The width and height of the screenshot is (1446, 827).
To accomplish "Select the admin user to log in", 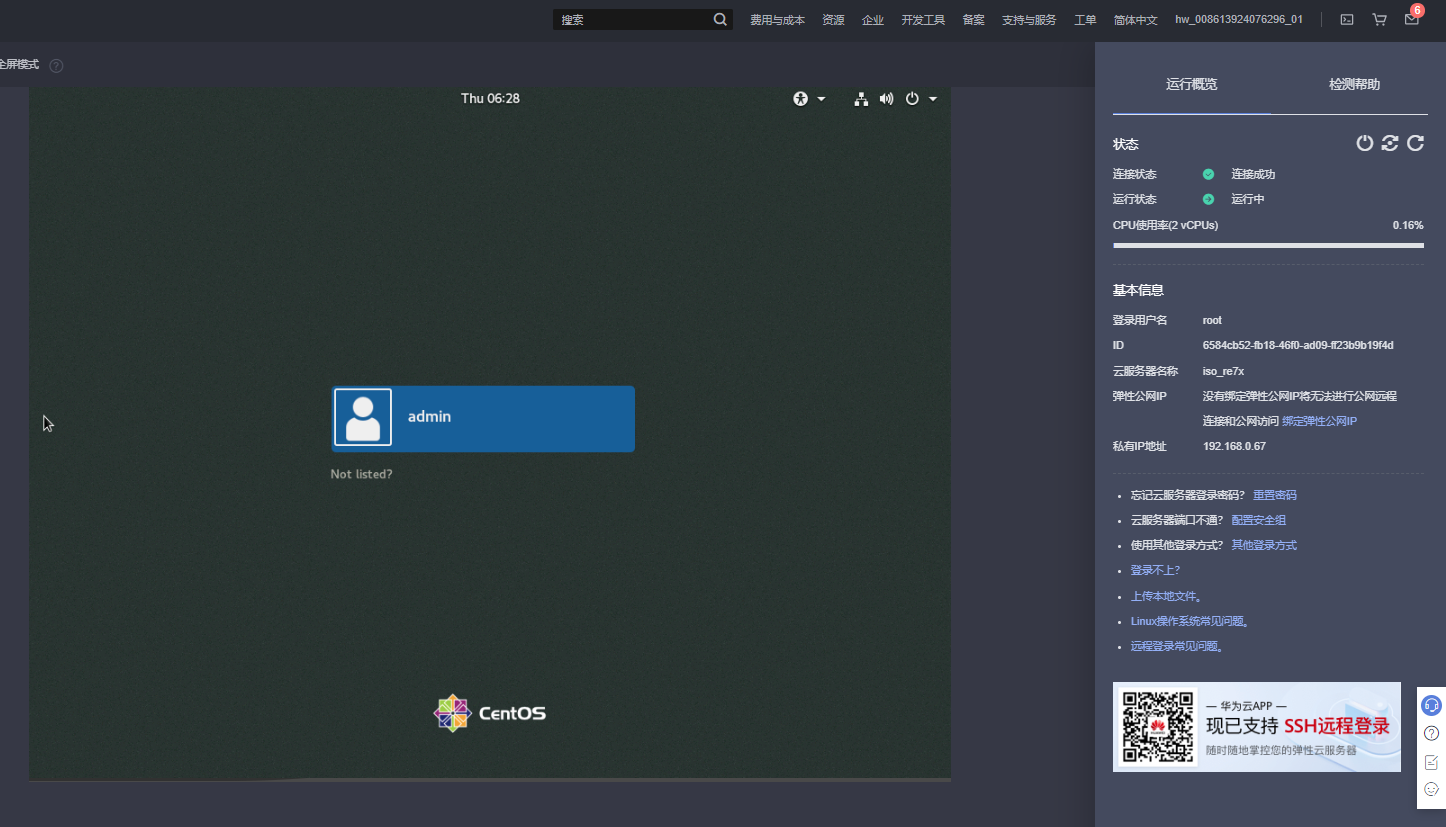I will [483, 418].
